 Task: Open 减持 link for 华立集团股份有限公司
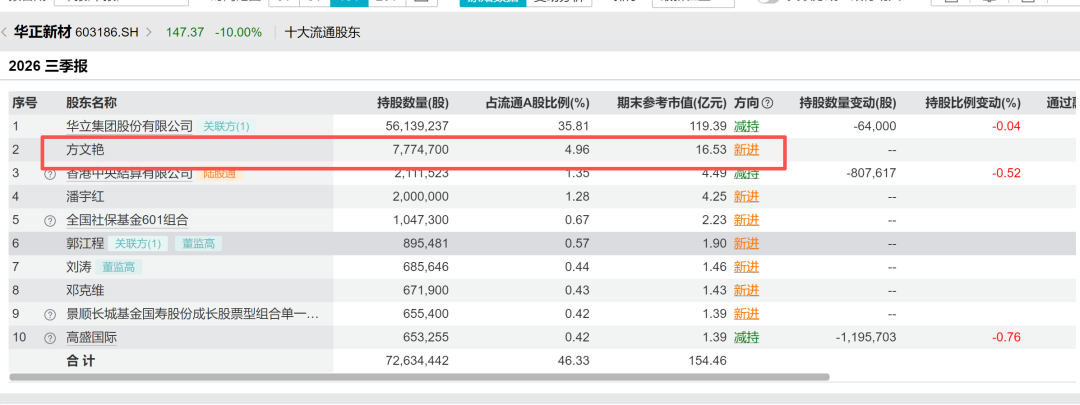(x=747, y=126)
